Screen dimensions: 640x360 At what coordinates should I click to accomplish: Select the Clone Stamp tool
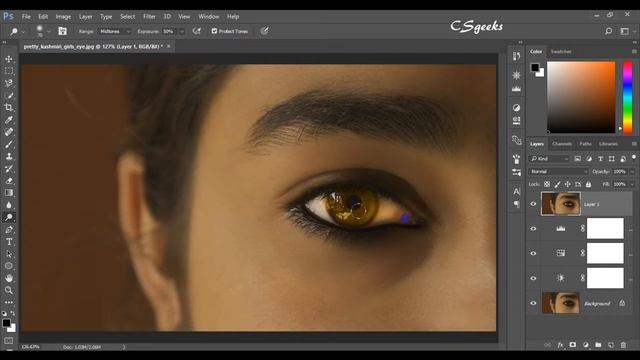coord(9,156)
